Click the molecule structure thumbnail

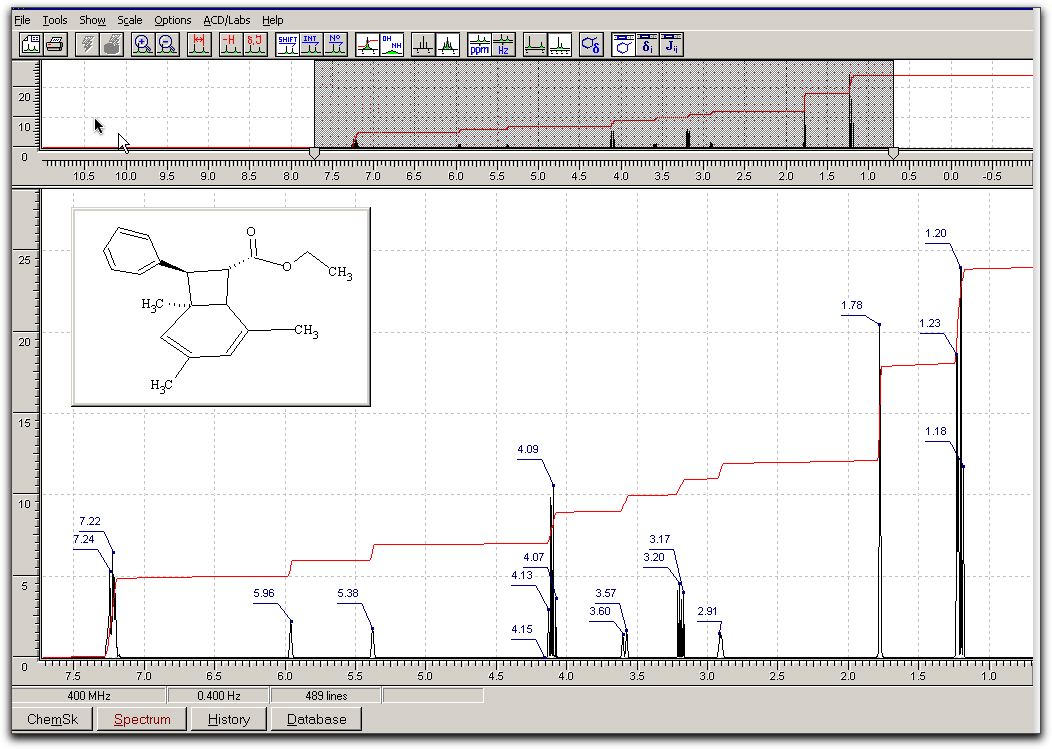[221, 307]
